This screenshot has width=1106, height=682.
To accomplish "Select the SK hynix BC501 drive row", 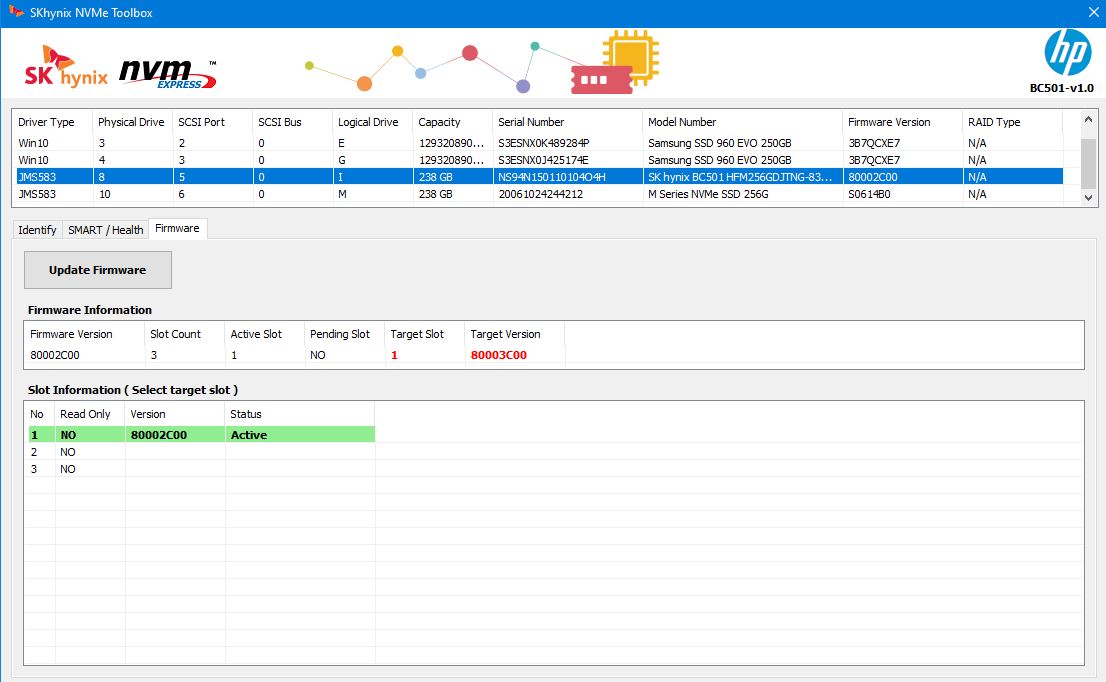I will click(540, 177).
